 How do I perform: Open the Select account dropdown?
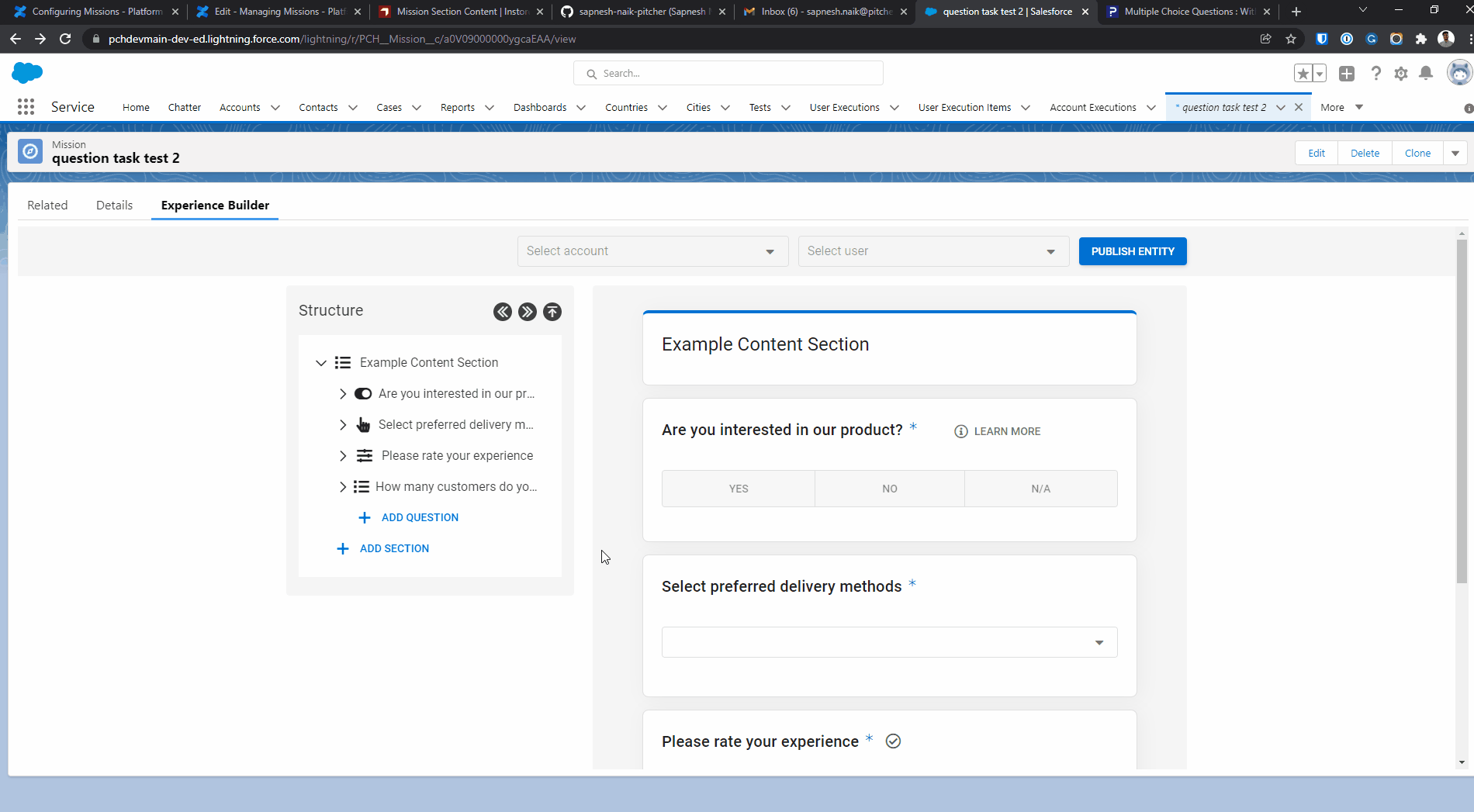pyautogui.click(x=652, y=251)
